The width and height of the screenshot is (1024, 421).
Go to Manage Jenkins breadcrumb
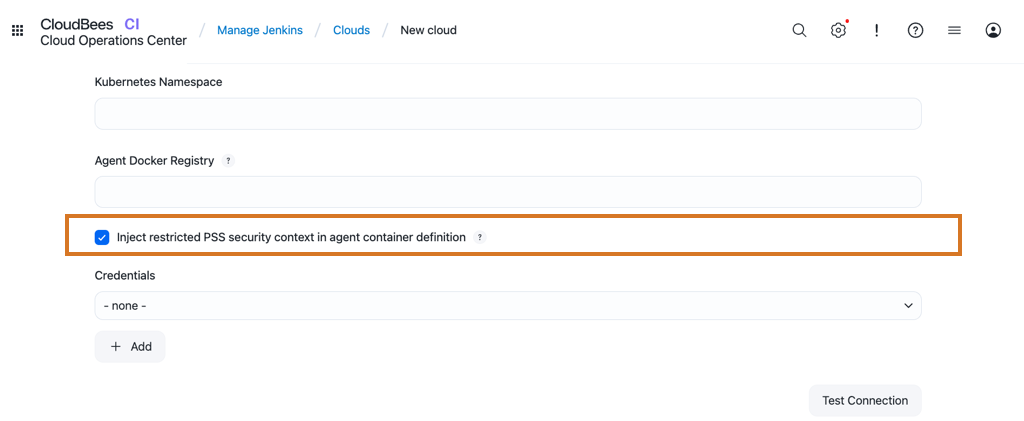260,31
